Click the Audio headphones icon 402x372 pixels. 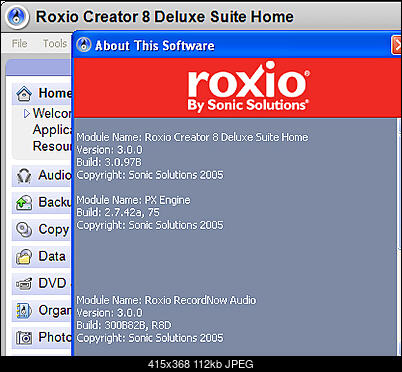pyautogui.click(x=24, y=176)
